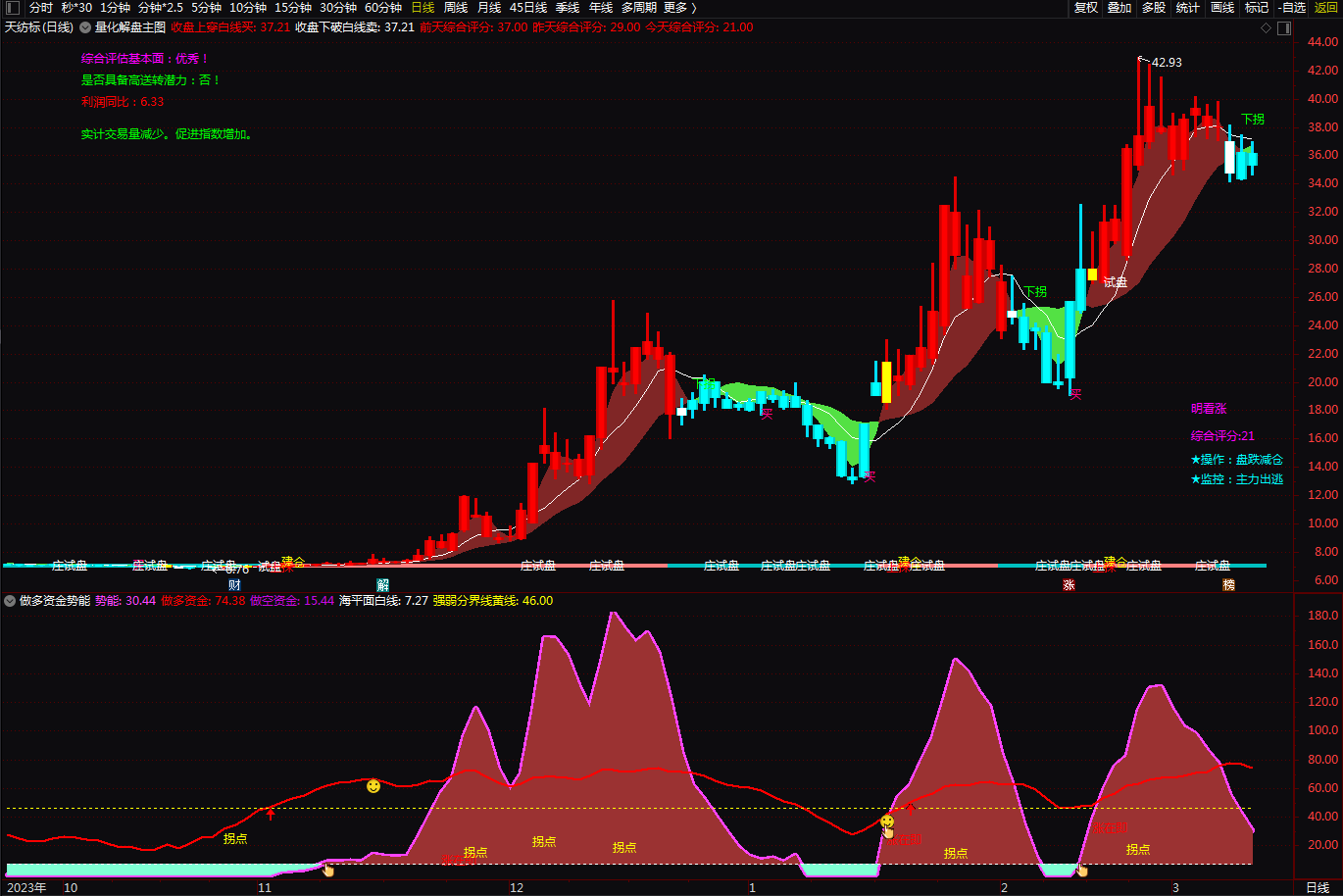
Task: Select the 10分钟 period
Action: [248, 8]
